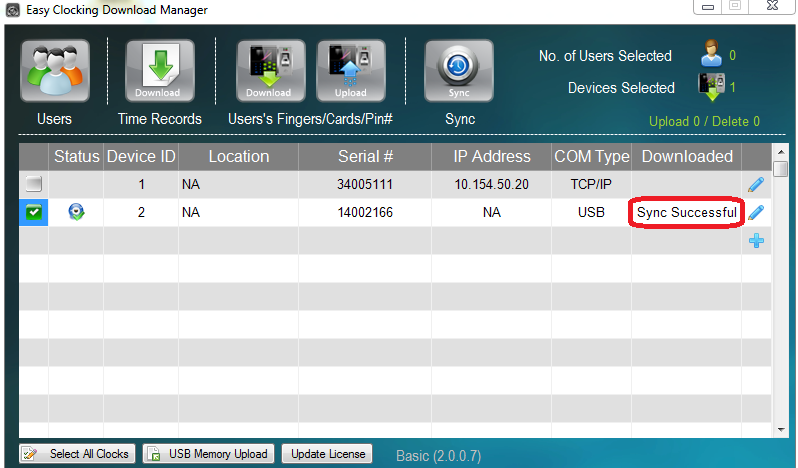
Task: Click the Upload fingers/cards icon
Action: coord(351,71)
